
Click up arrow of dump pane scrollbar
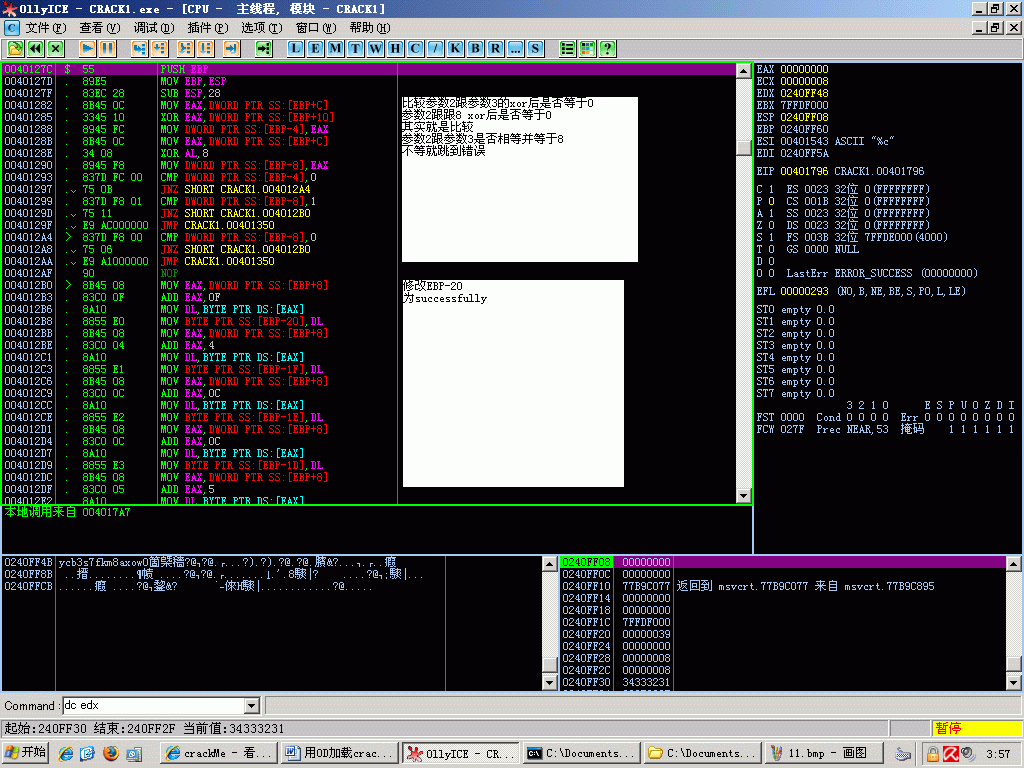pos(550,564)
